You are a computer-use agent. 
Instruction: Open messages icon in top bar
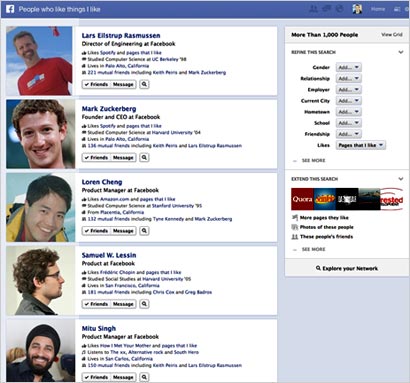326,9
